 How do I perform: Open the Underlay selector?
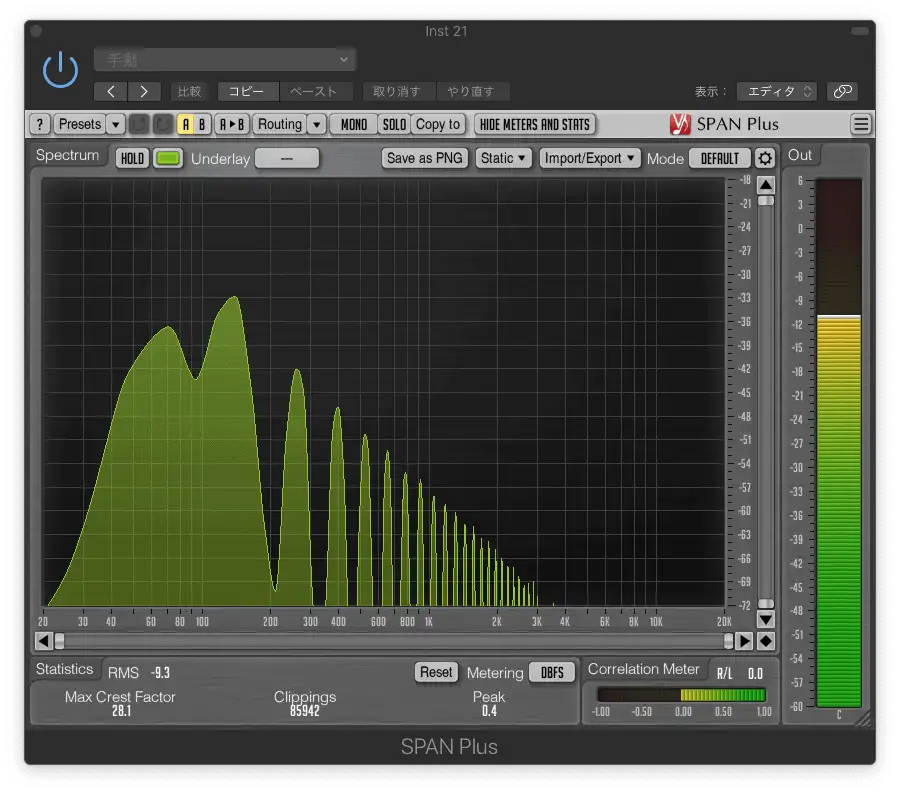287,158
